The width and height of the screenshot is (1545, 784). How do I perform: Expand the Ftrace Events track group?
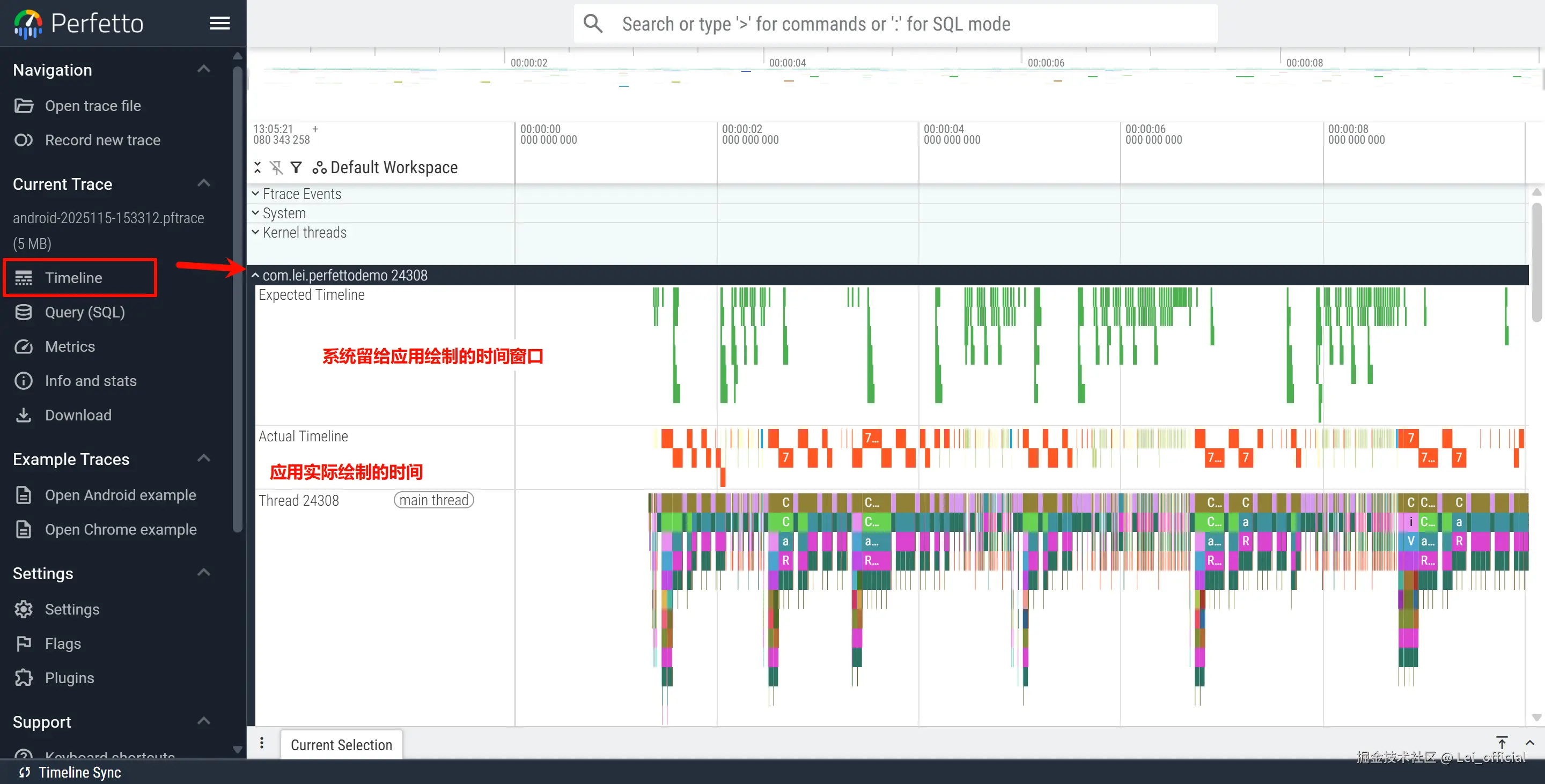tap(255, 194)
